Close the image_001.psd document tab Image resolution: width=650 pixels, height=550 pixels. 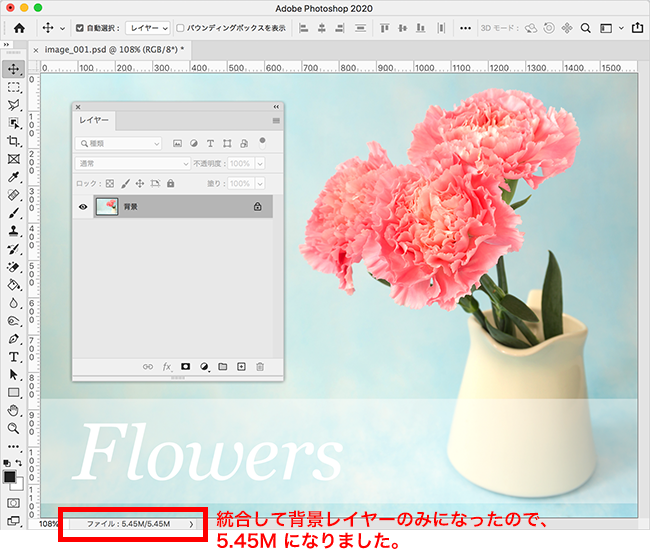click(36, 50)
